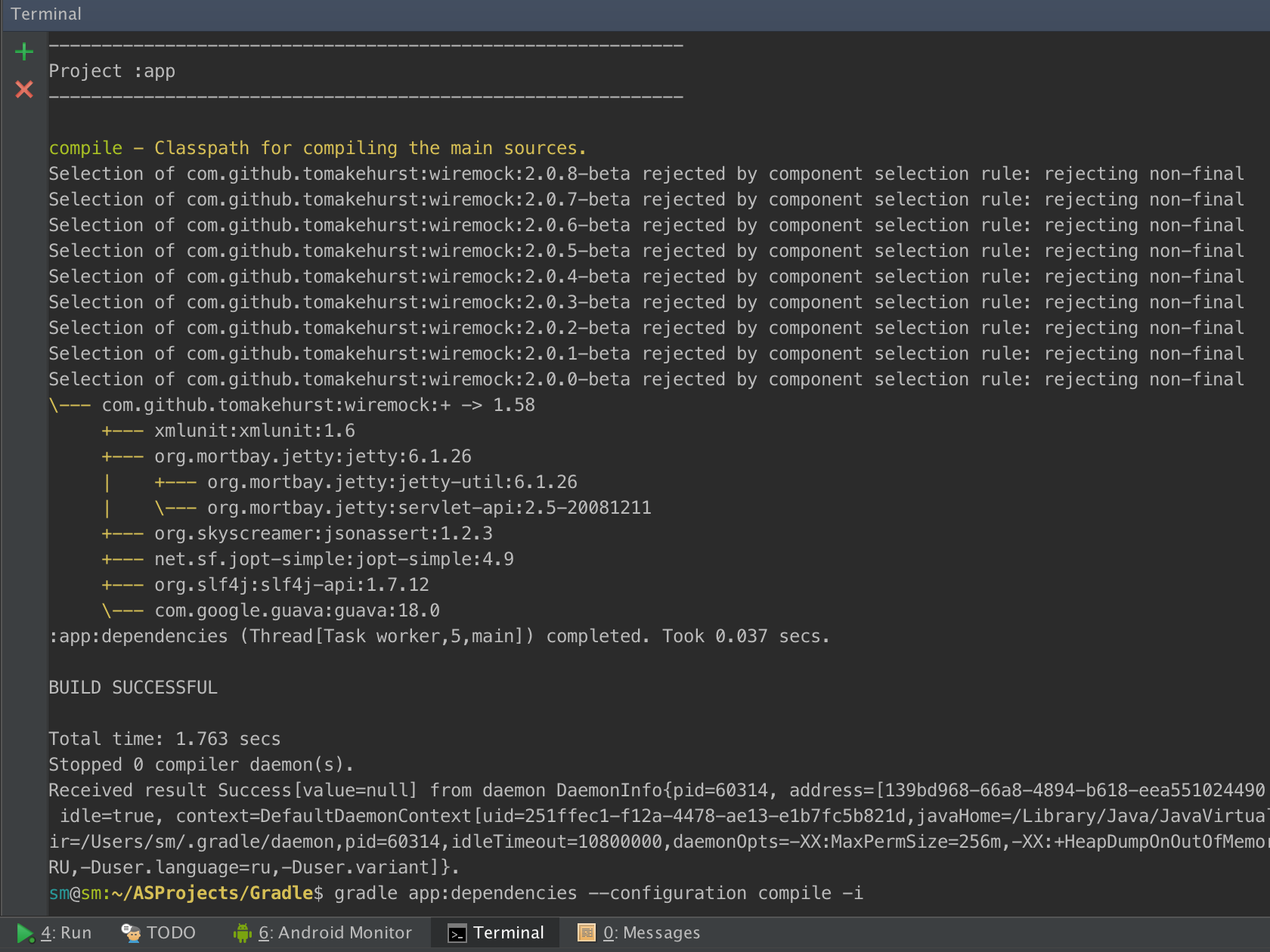Click the jopt-simple:4.9 dependency
Image resolution: width=1270 pixels, height=952 pixels.
tap(308, 559)
